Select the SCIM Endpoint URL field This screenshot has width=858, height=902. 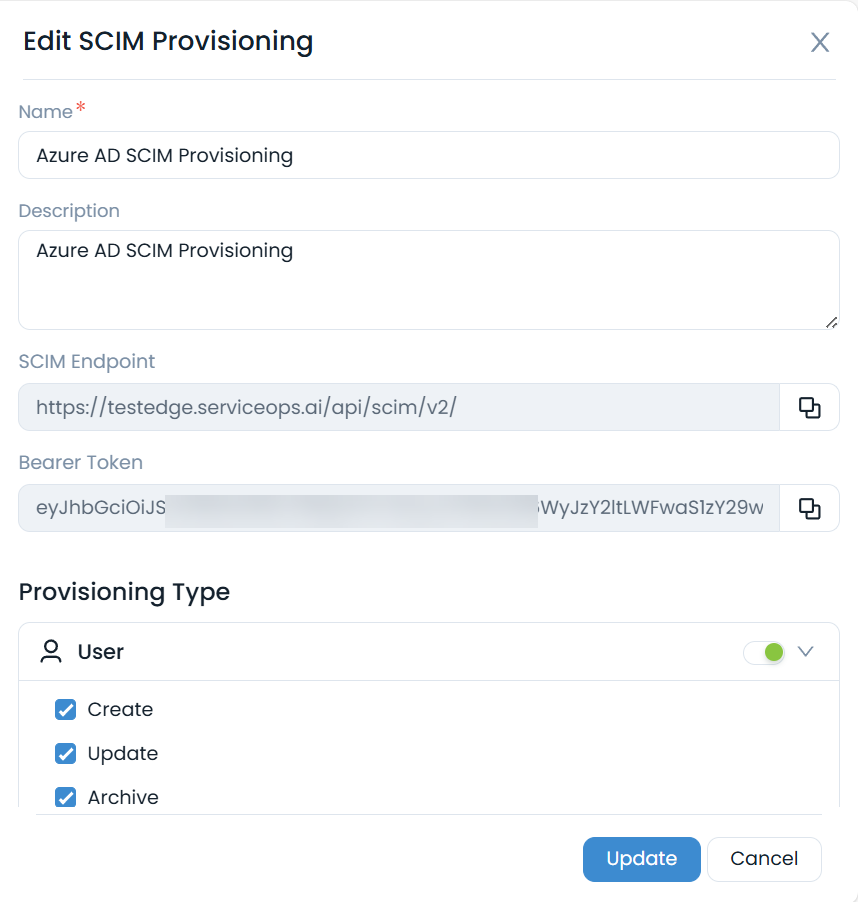pos(398,407)
